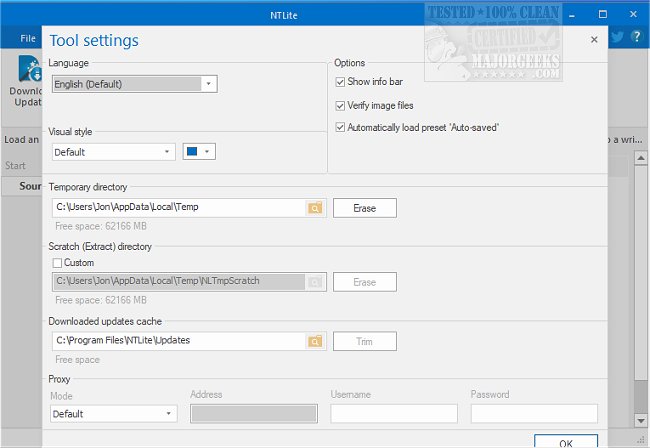Image resolution: width=650 pixels, height=448 pixels.
Task: Open the Twitter link icon
Action: point(617,38)
